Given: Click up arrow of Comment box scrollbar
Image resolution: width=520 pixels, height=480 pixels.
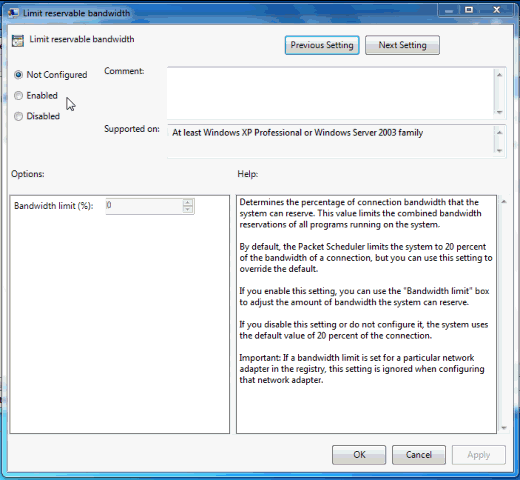Looking at the screenshot, I should click(499, 75).
